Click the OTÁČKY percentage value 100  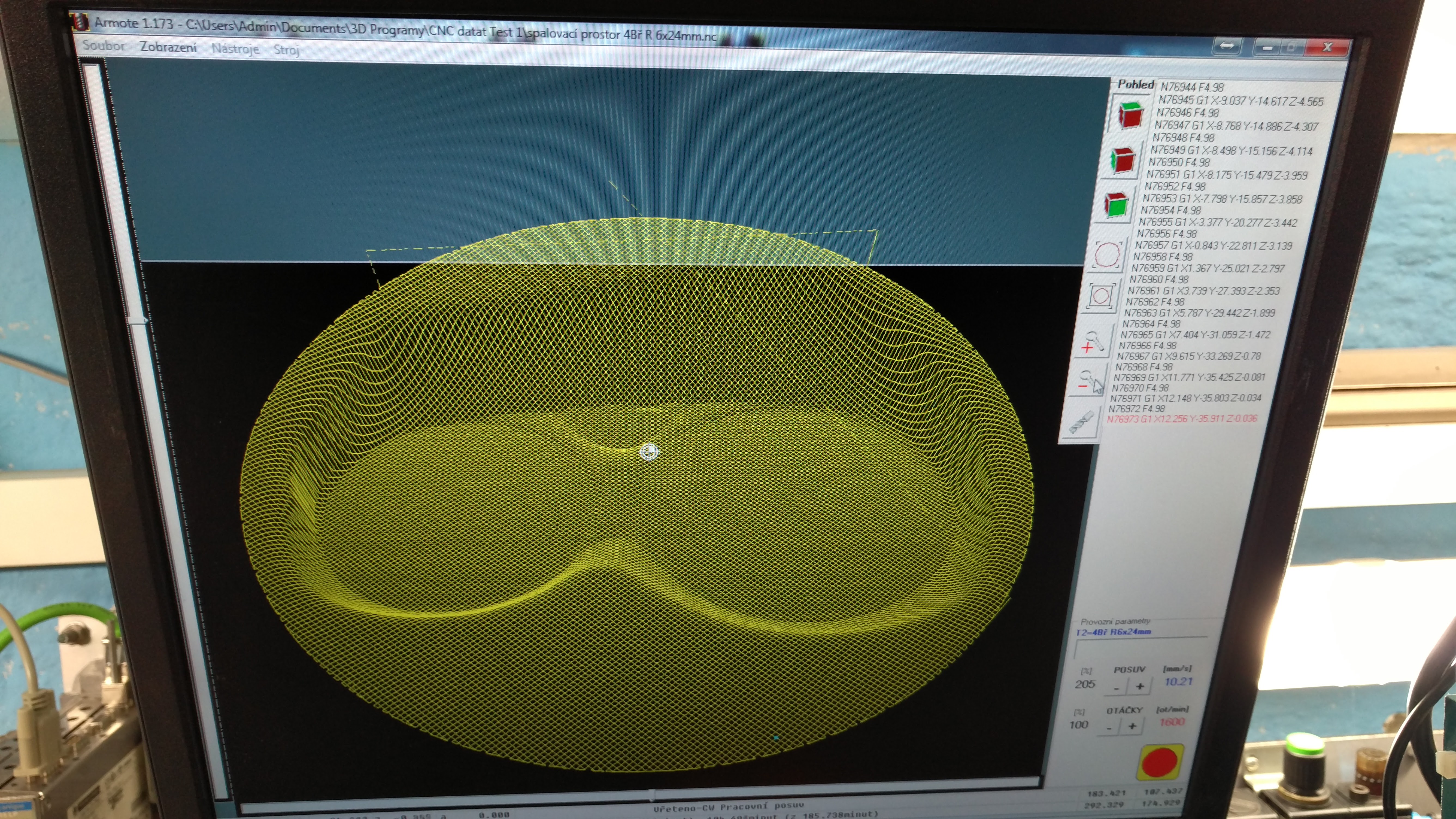click(x=1078, y=725)
